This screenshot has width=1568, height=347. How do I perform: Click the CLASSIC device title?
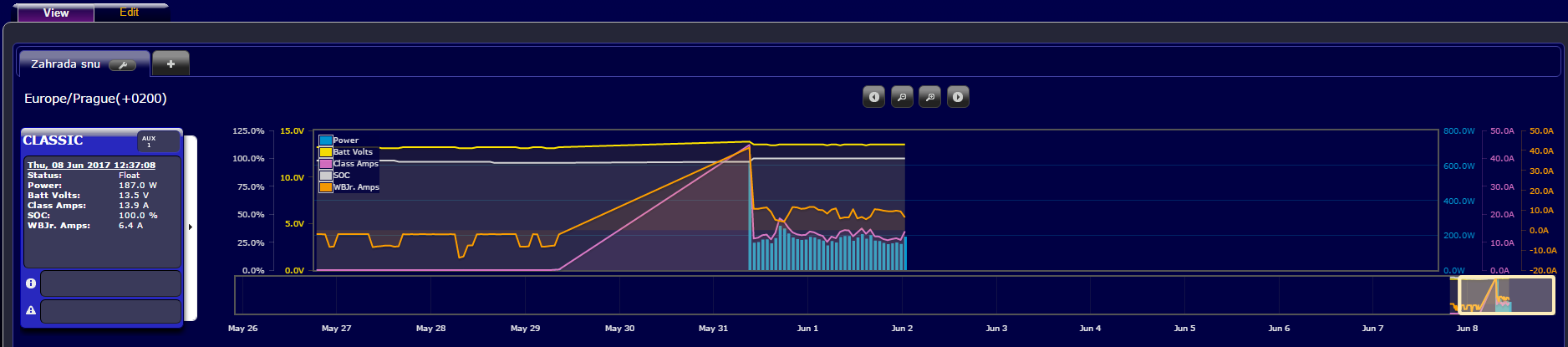53,140
